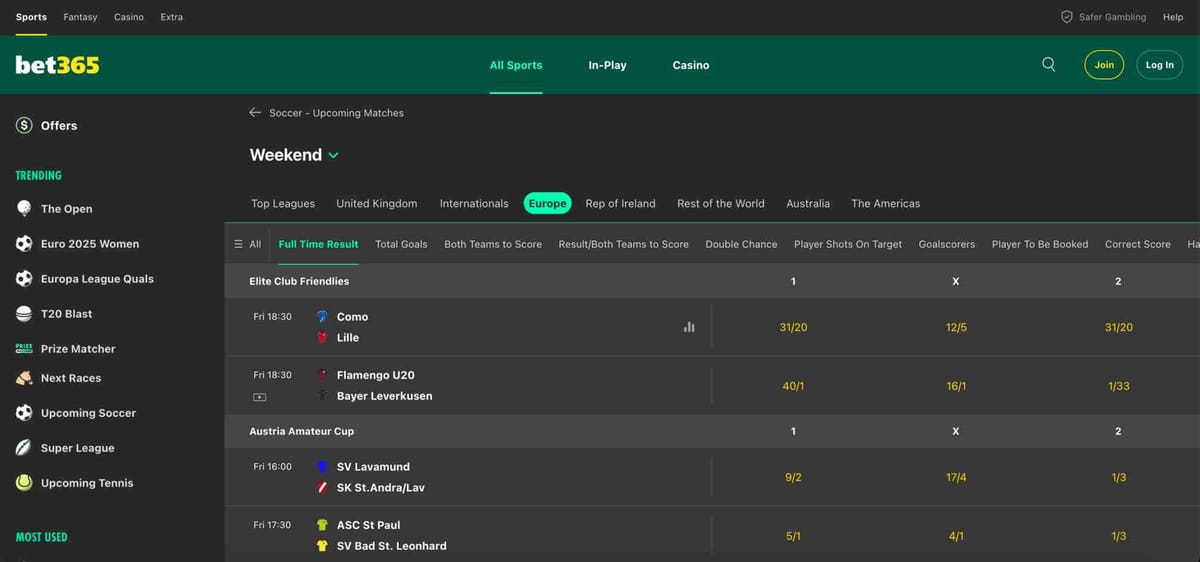
Task: Click the SV Bad St. Leonhard shirt icon
Action: (322, 545)
